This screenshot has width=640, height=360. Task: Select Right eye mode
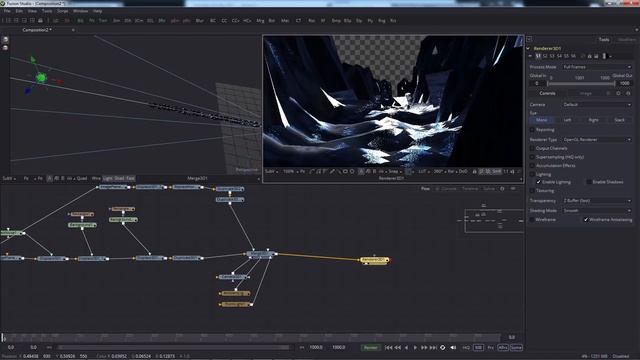click(593, 120)
